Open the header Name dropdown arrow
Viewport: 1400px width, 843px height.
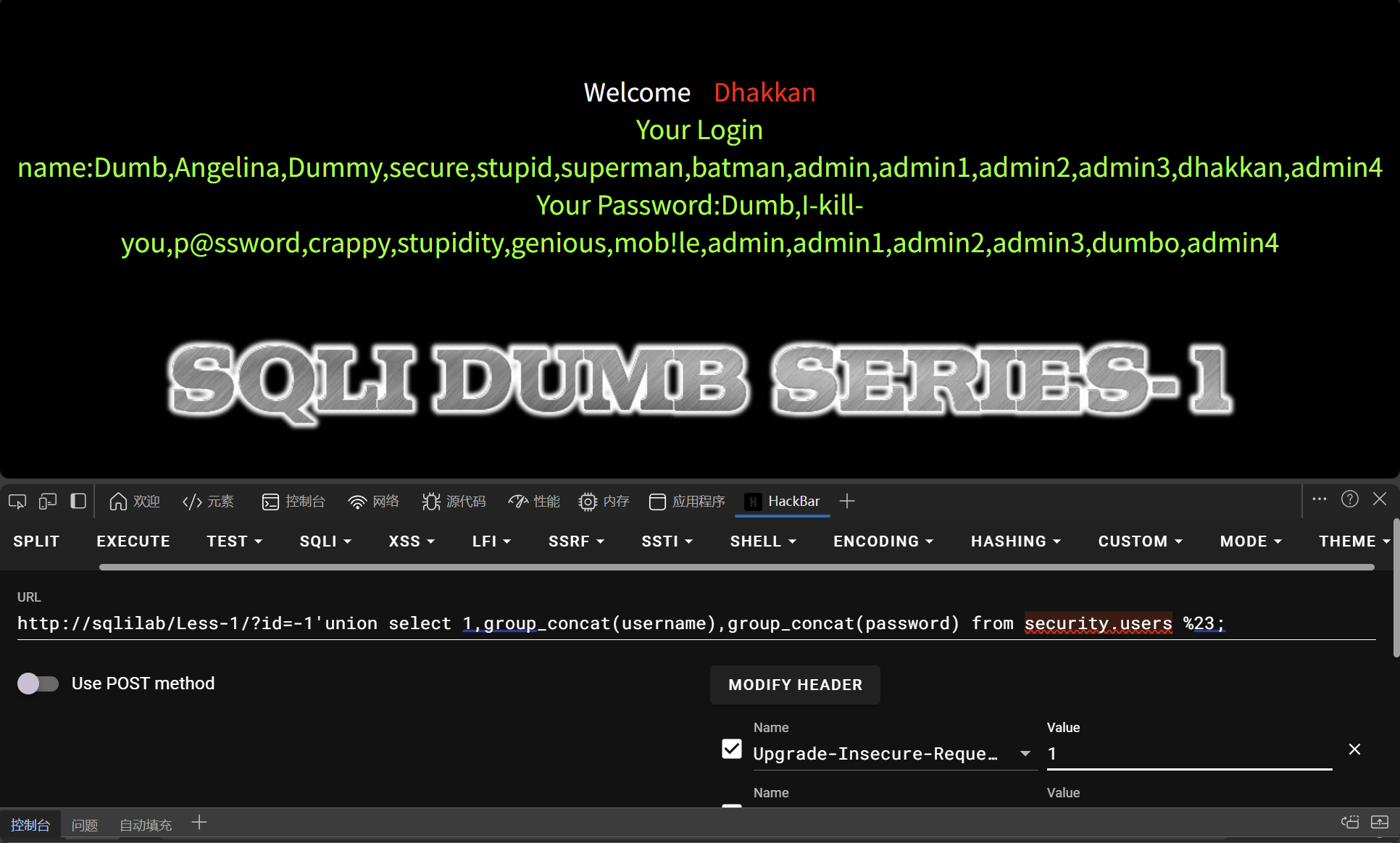click(x=1025, y=754)
